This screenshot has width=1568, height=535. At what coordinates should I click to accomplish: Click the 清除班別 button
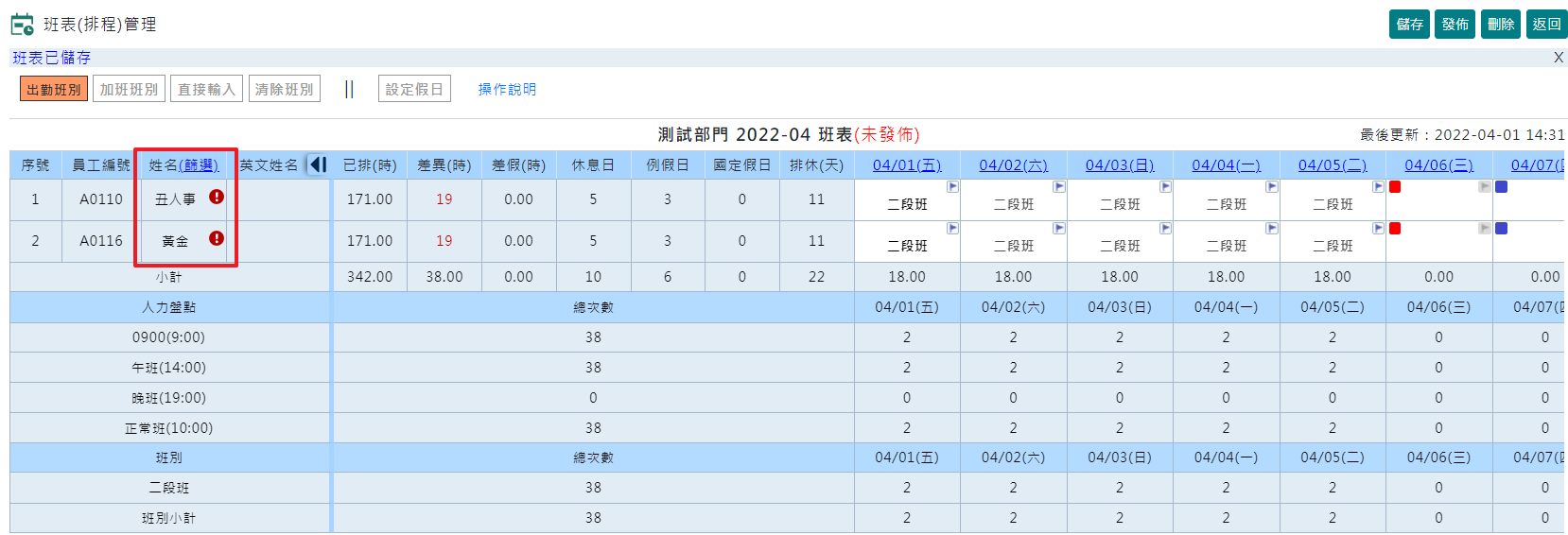[284, 89]
